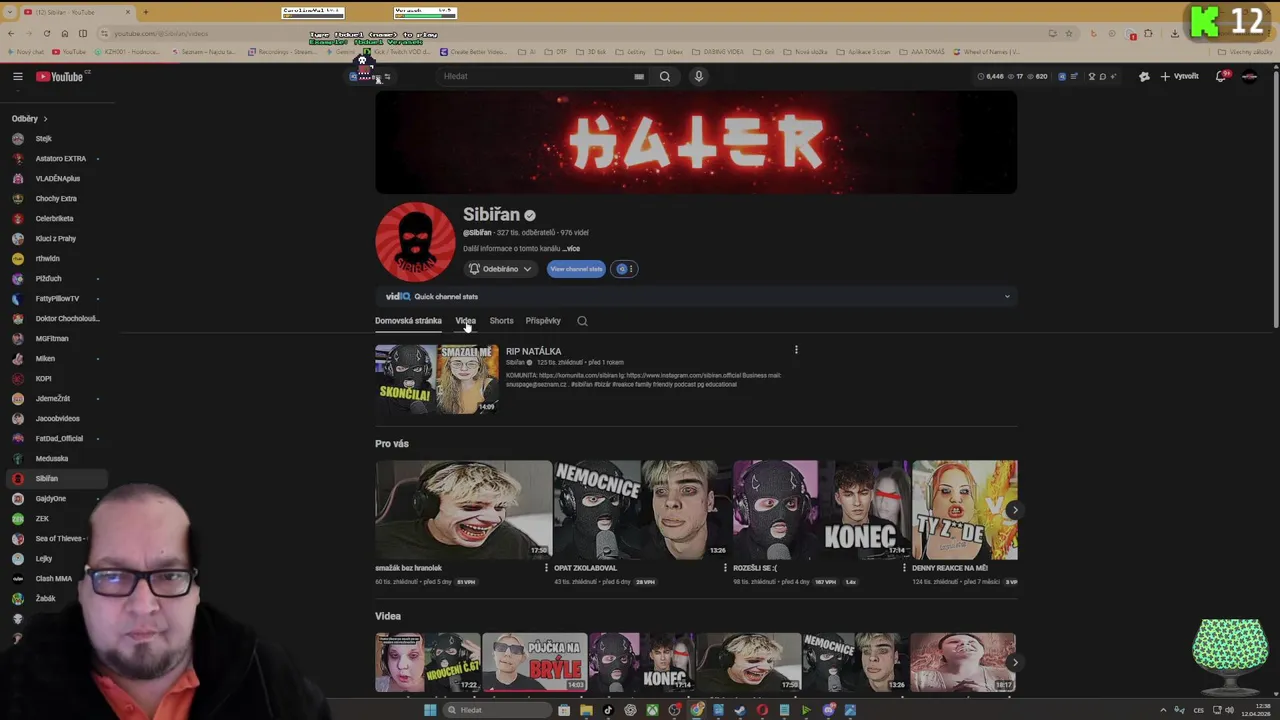Go to the YouTube home logo
The width and height of the screenshot is (1280, 720).
[x=60, y=76]
